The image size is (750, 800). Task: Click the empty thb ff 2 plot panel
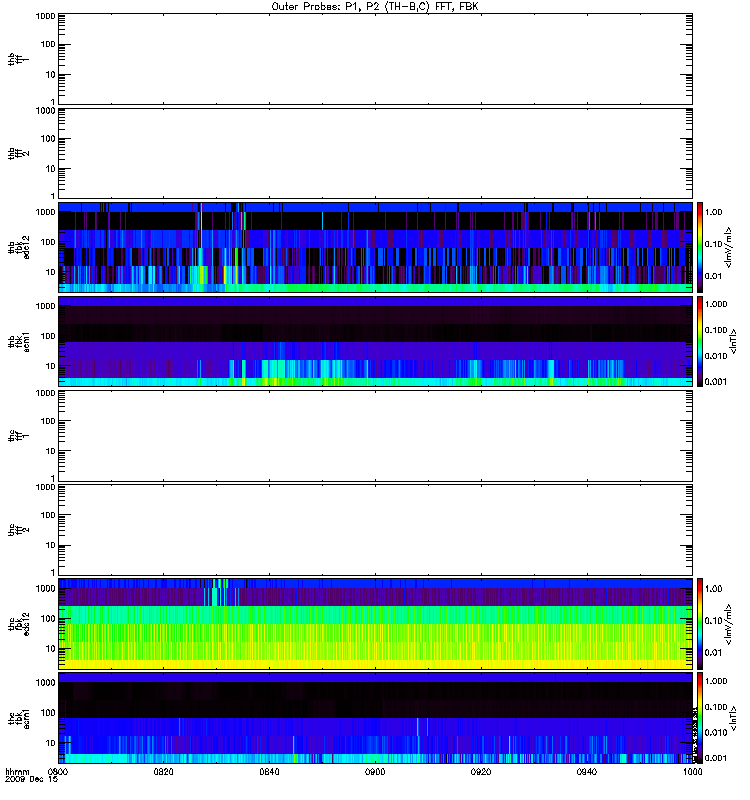375,153
